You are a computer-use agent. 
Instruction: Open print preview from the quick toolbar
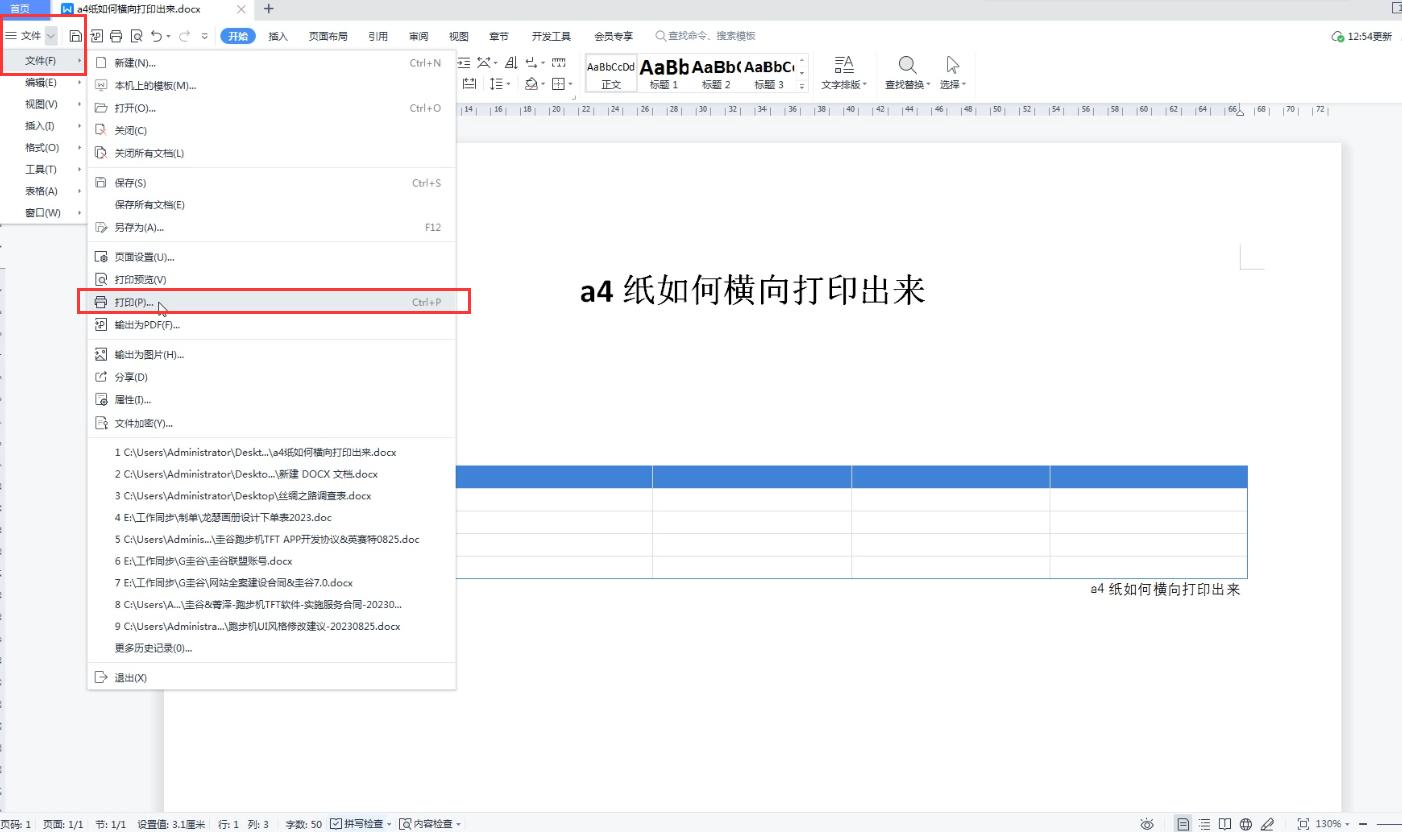(137, 35)
